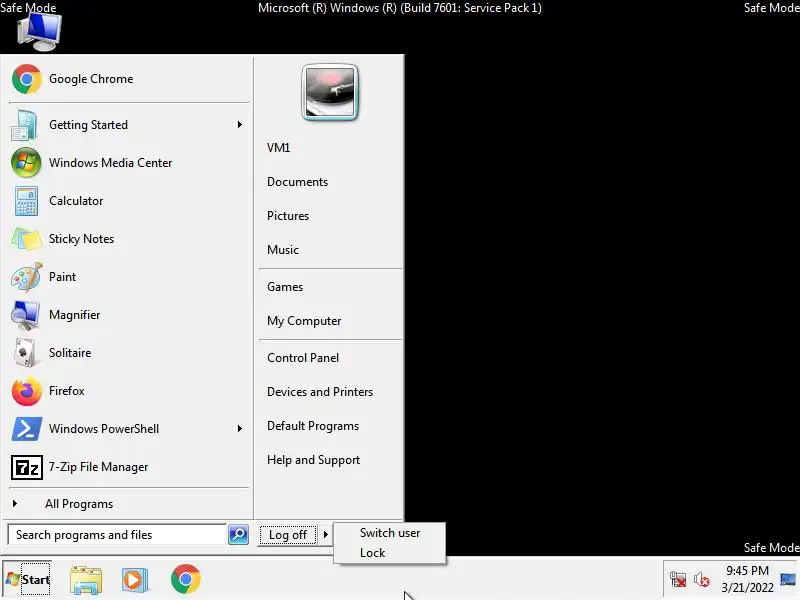Select Switch user from the shutdown menu
This screenshot has height=600, width=800.
[390, 533]
